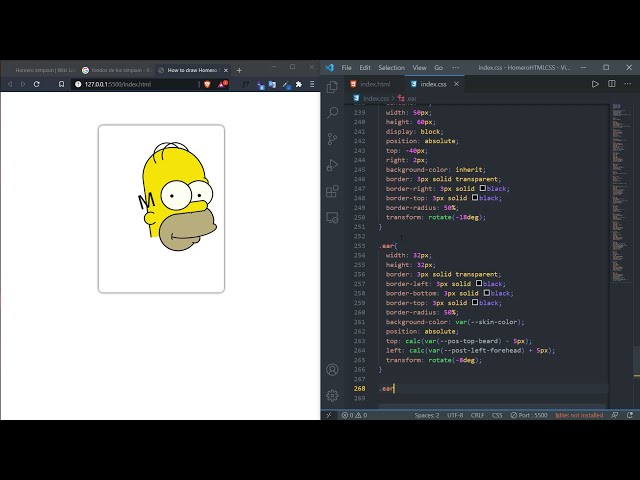Switch to the fondos de los simpson tab
This screenshot has height=480, width=640.
[x=116, y=70]
